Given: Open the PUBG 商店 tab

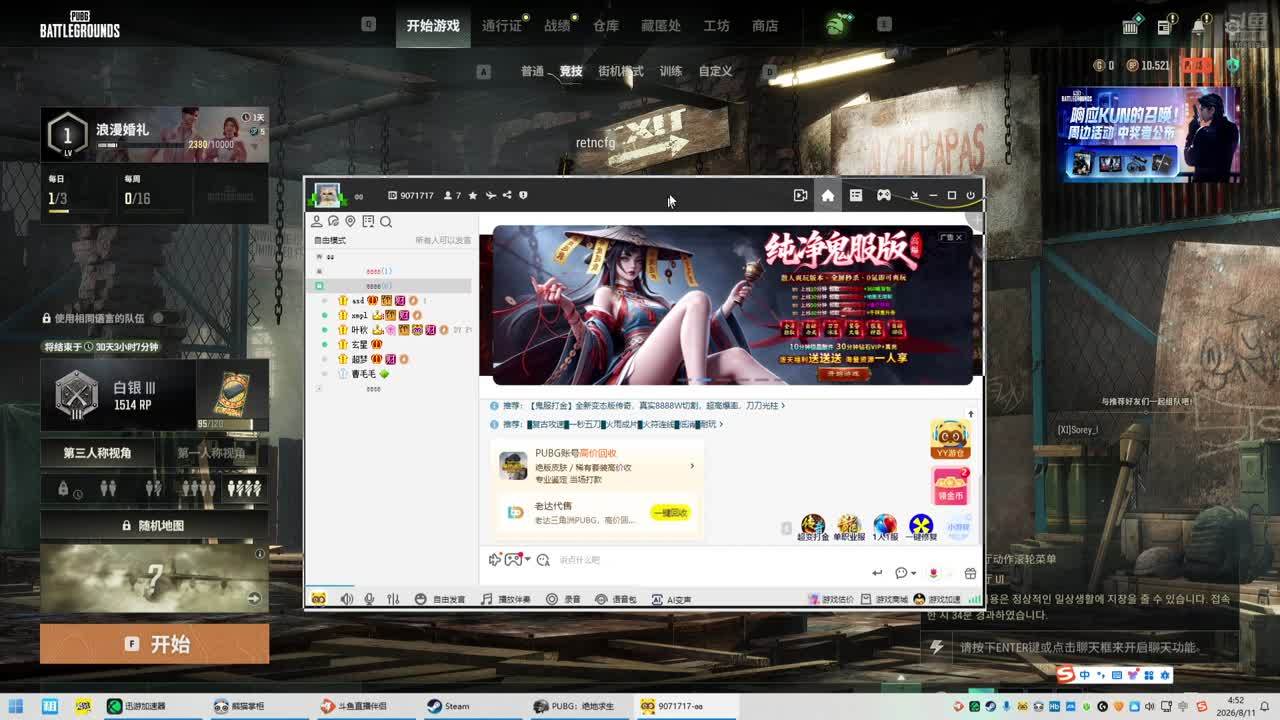Looking at the screenshot, I should (765, 26).
